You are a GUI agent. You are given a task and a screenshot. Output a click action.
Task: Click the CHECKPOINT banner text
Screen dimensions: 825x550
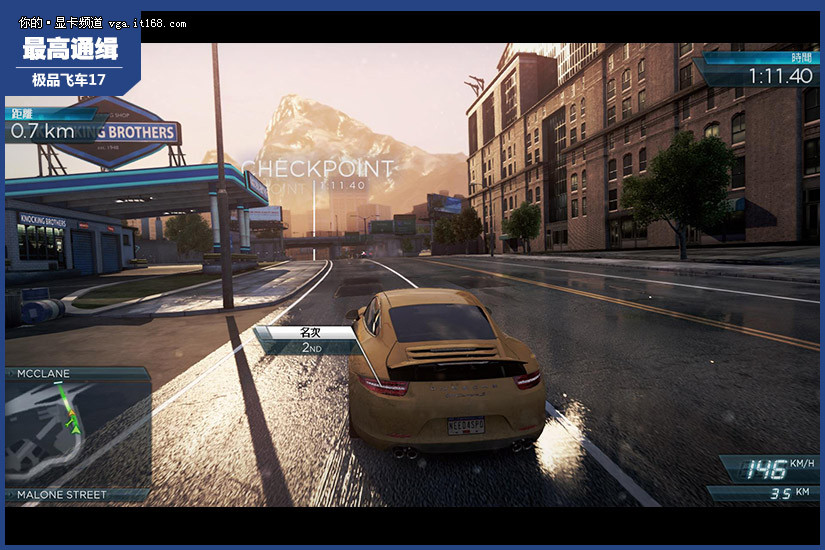click(318, 169)
